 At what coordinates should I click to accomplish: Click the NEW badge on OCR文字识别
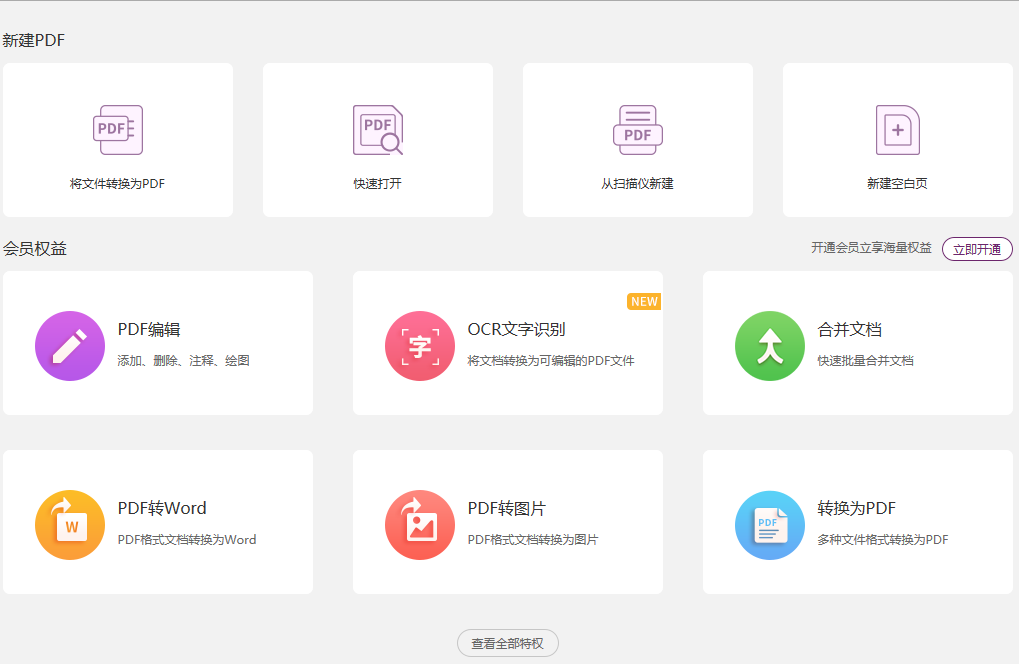(644, 300)
